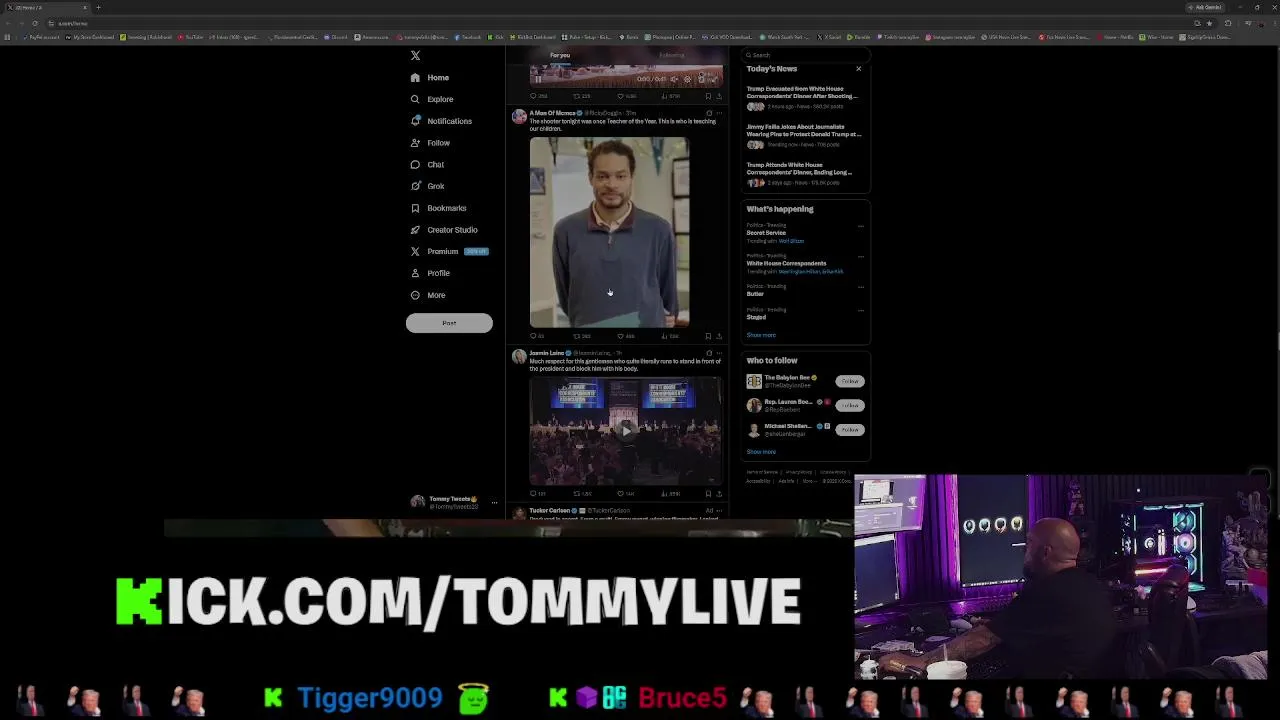Open options for White House Correspondents trend
This screenshot has width=1280, height=720.
tap(860, 256)
